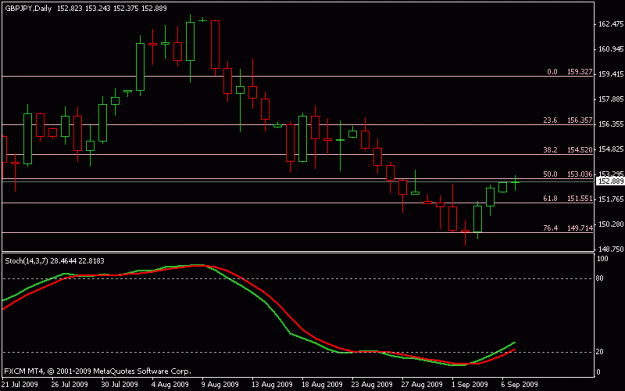Image resolution: width=625 pixels, height=391 pixels.
Task: Select the 150.280 price axis label
Action: (x=611, y=224)
